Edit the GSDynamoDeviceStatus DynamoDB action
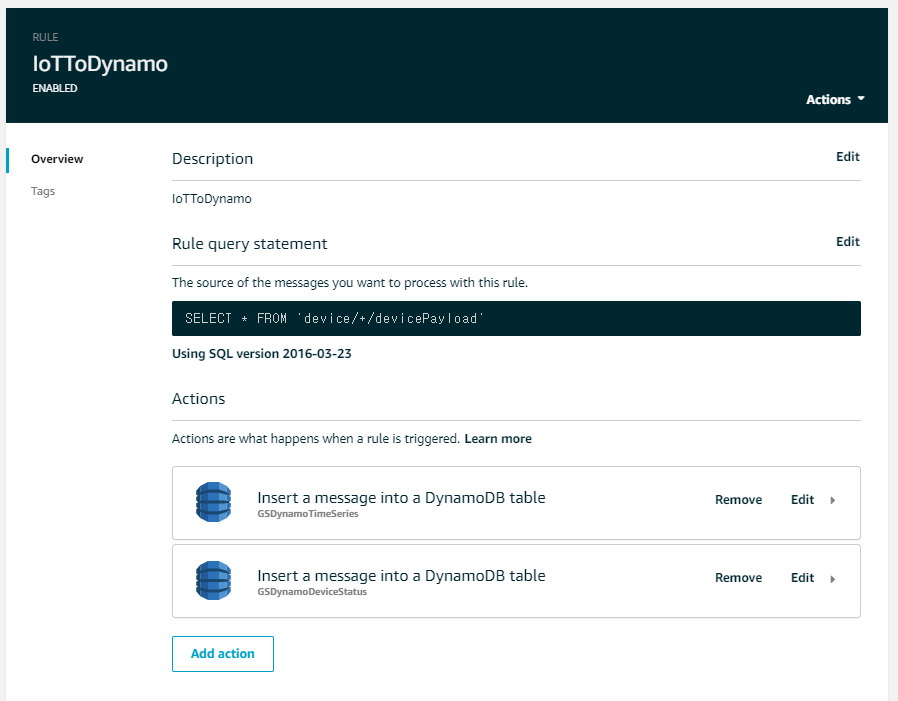 [802, 578]
